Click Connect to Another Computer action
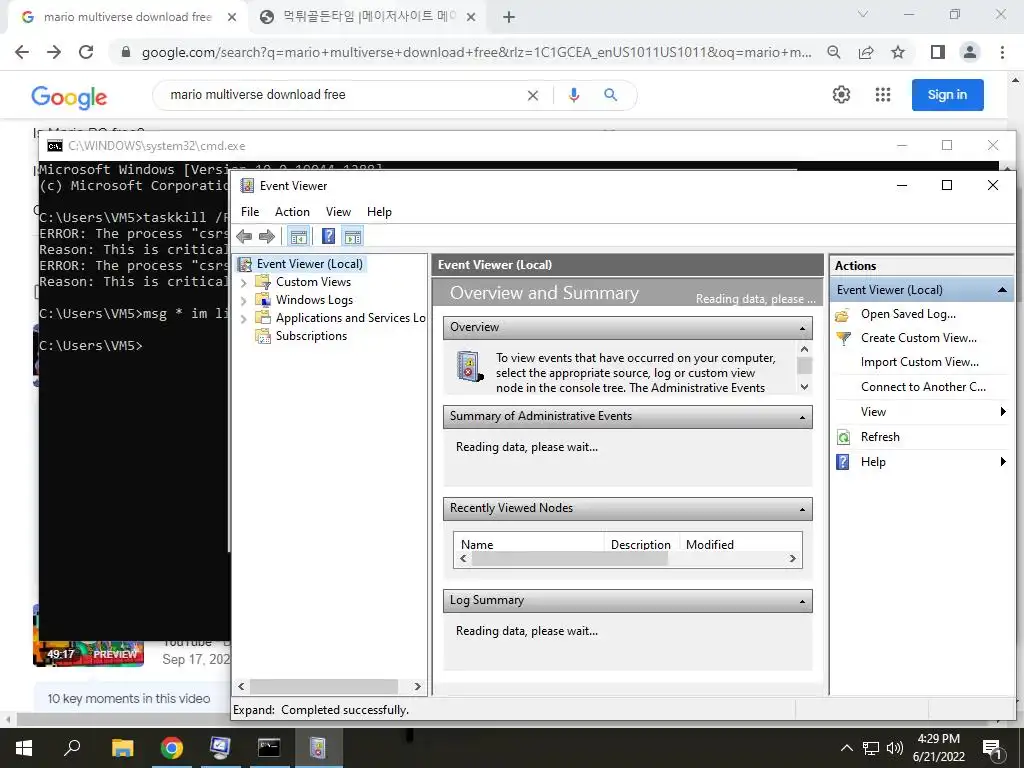 (x=923, y=387)
